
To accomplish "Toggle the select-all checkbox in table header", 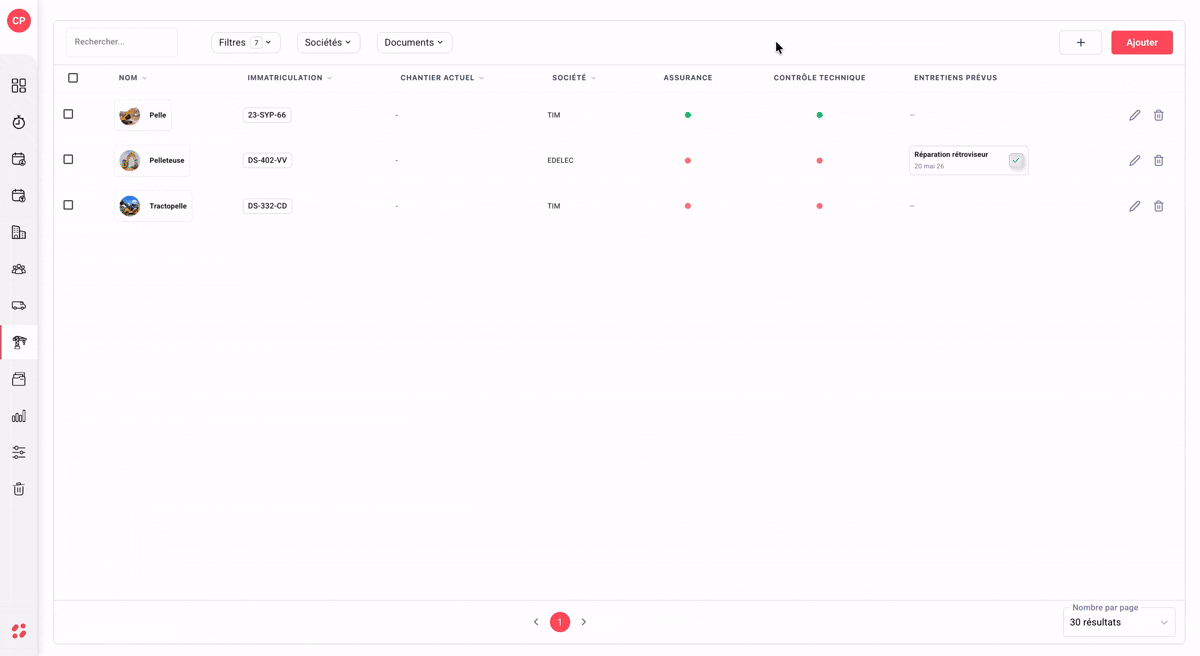I will coord(73,78).
